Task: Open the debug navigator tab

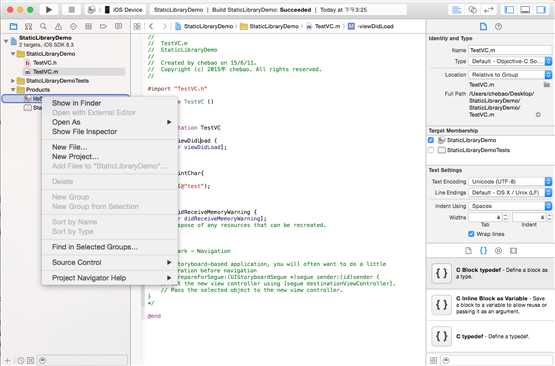Action: coord(88,26)
